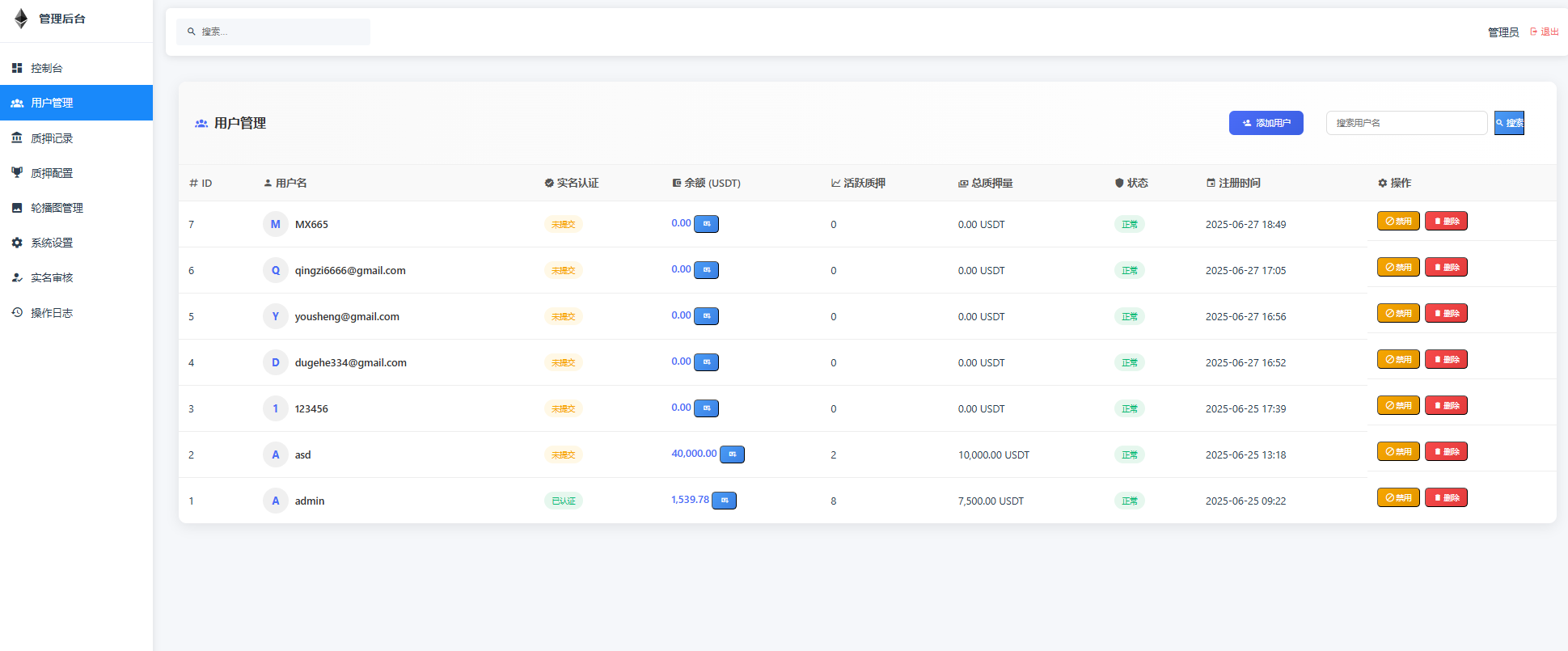Edit balance for user 123456
This screenshot has height=651, width=1568.
[x=706, y=408]
